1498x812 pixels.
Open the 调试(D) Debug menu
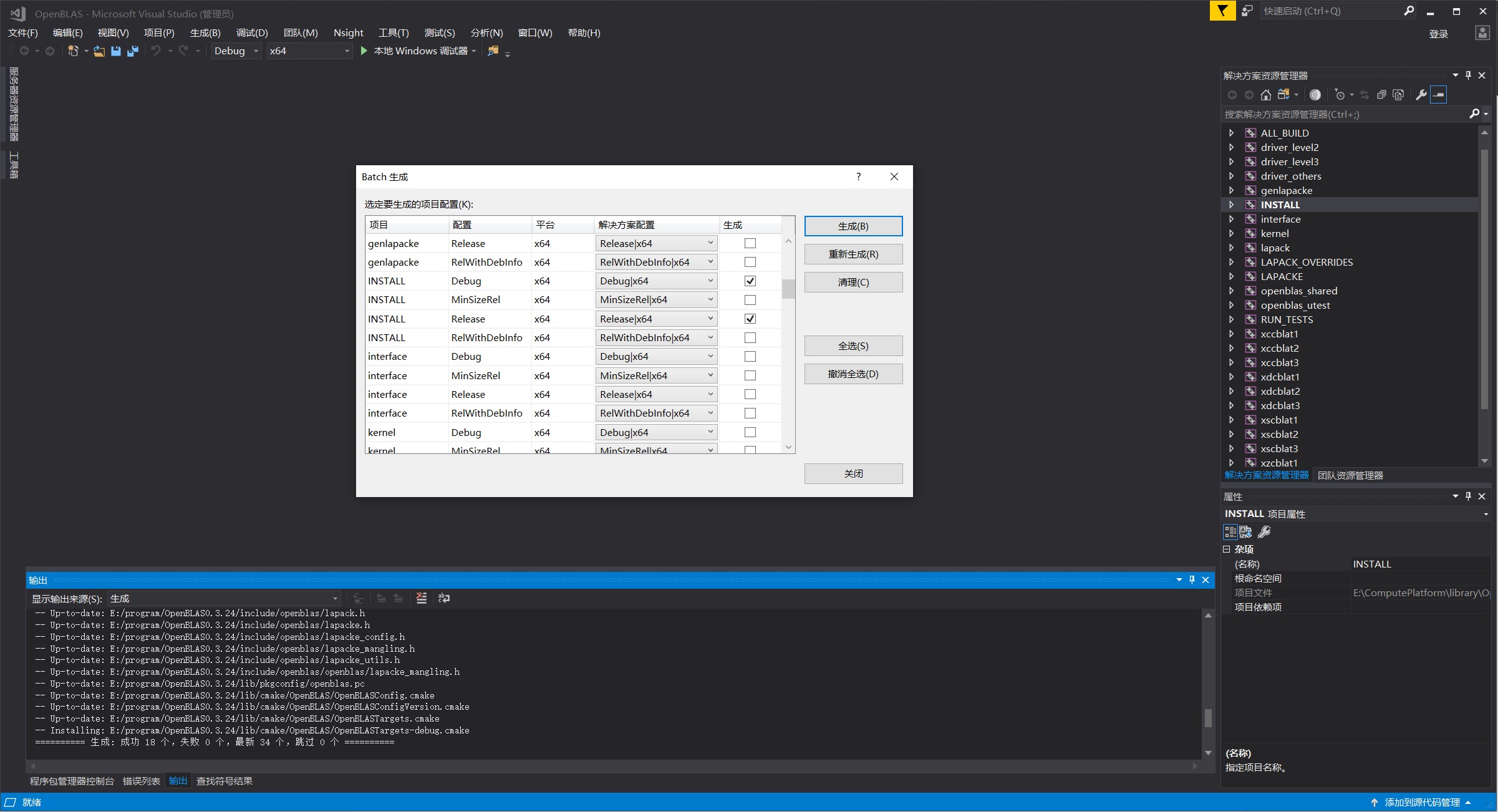pos(252,33)
